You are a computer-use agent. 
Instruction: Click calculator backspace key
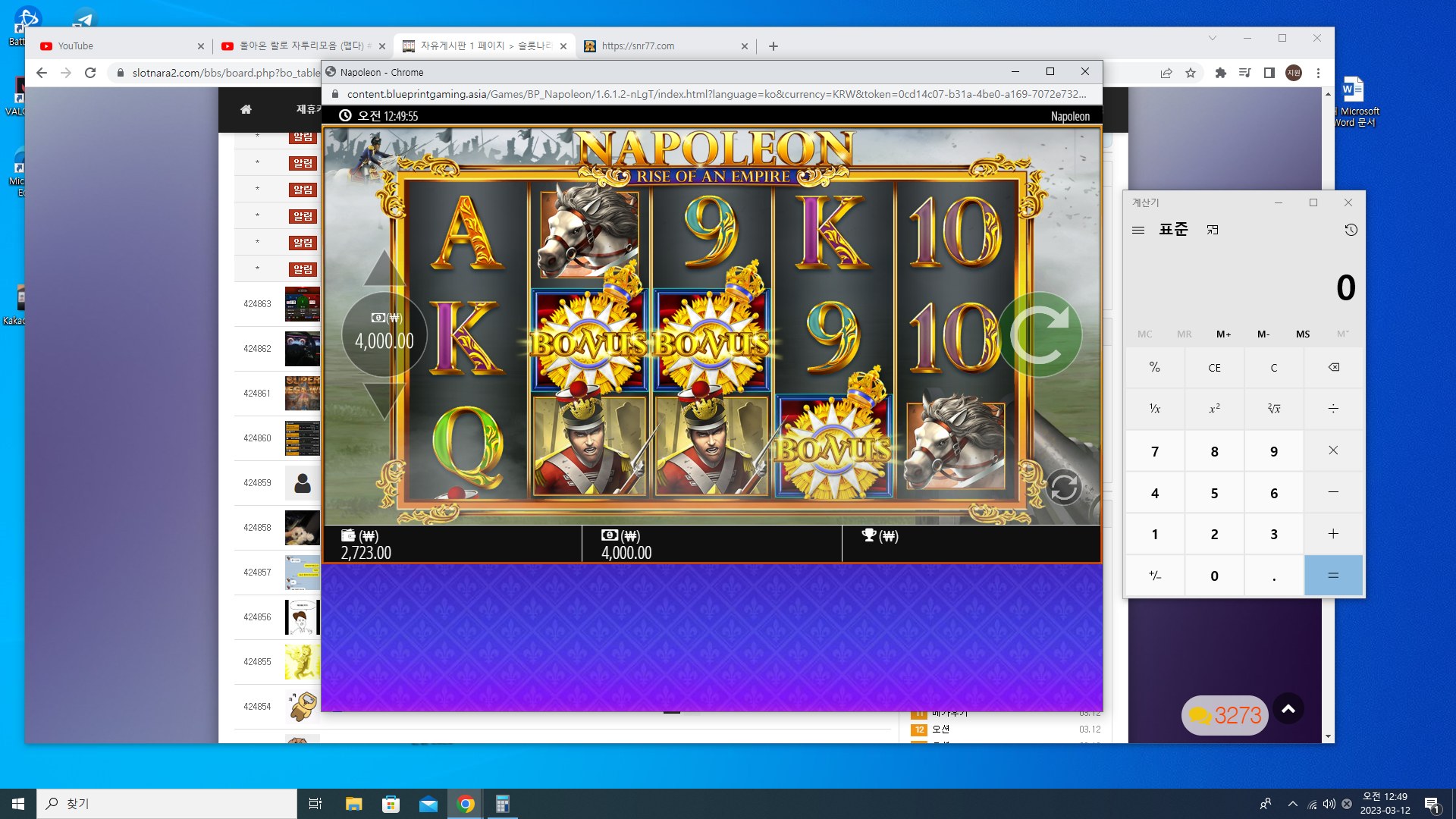tap(1333, 367)
